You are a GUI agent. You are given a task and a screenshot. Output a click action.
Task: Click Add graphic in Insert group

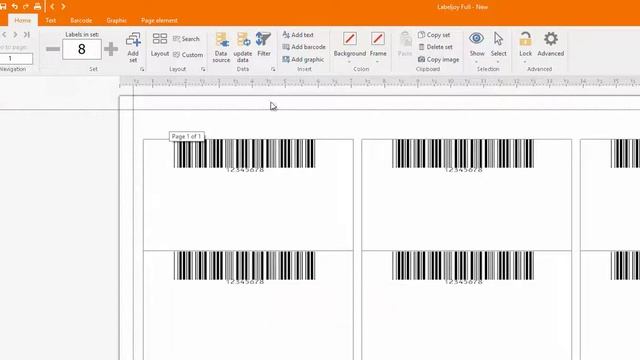pyautogui.click(x=303, y=59)
